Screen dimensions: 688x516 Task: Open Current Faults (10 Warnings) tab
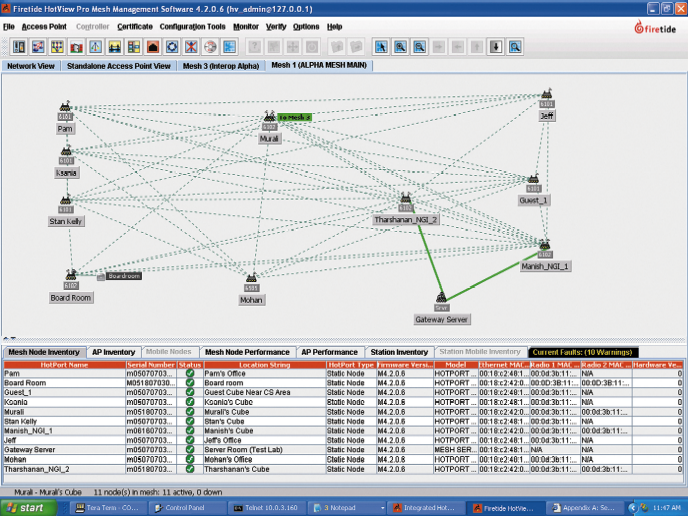pyautogui.click(x=582, y=352)
